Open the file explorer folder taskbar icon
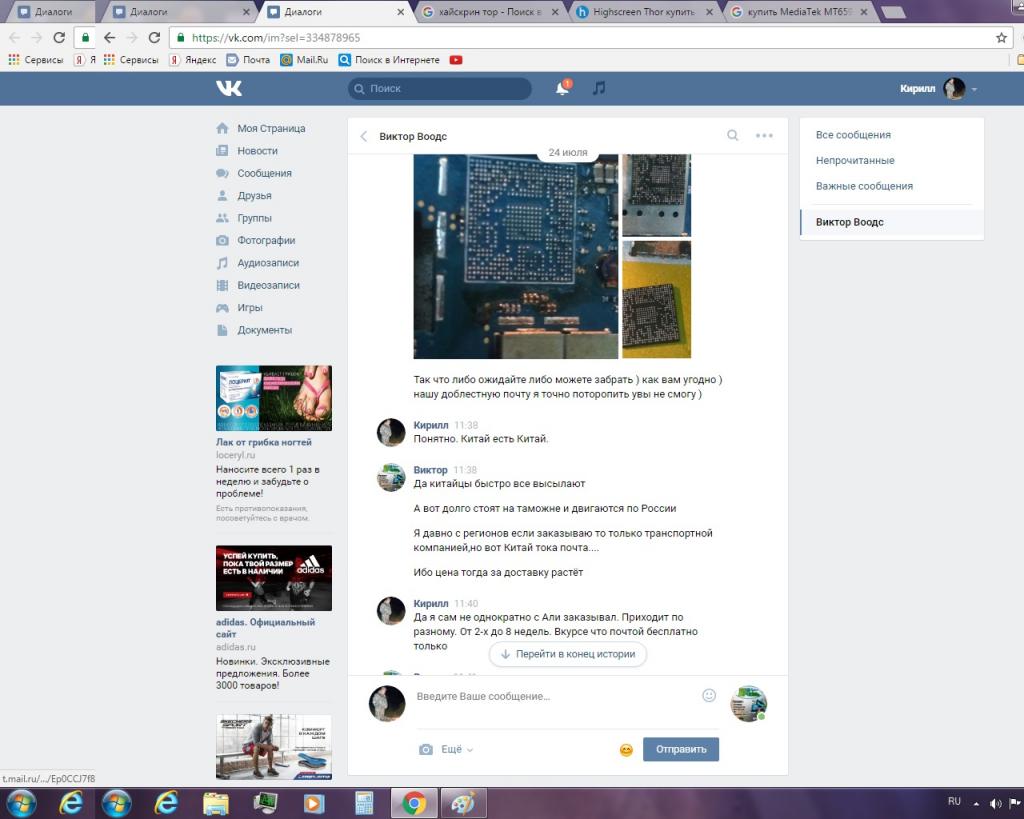Viewport: 1024px width, 819px height. click(x=216, y=803)
